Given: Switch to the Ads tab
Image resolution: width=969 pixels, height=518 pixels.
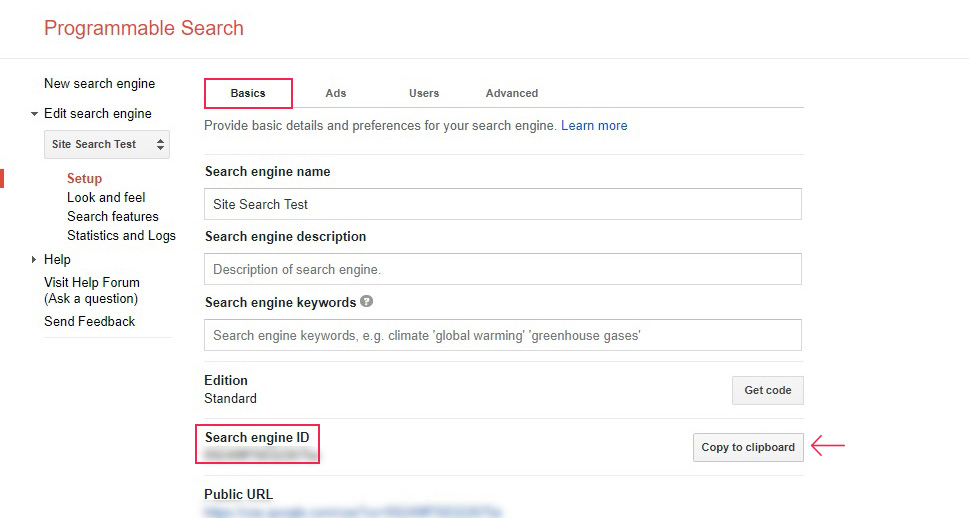Looking at the screenshot, I should pos(336,93).
